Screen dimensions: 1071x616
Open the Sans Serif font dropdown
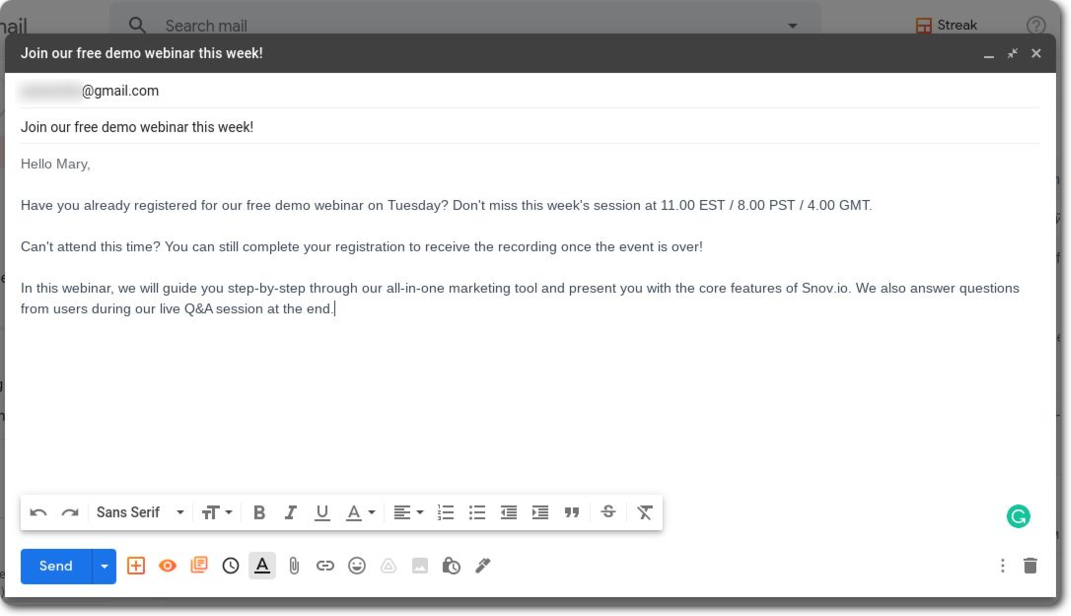tap(140, 513)
